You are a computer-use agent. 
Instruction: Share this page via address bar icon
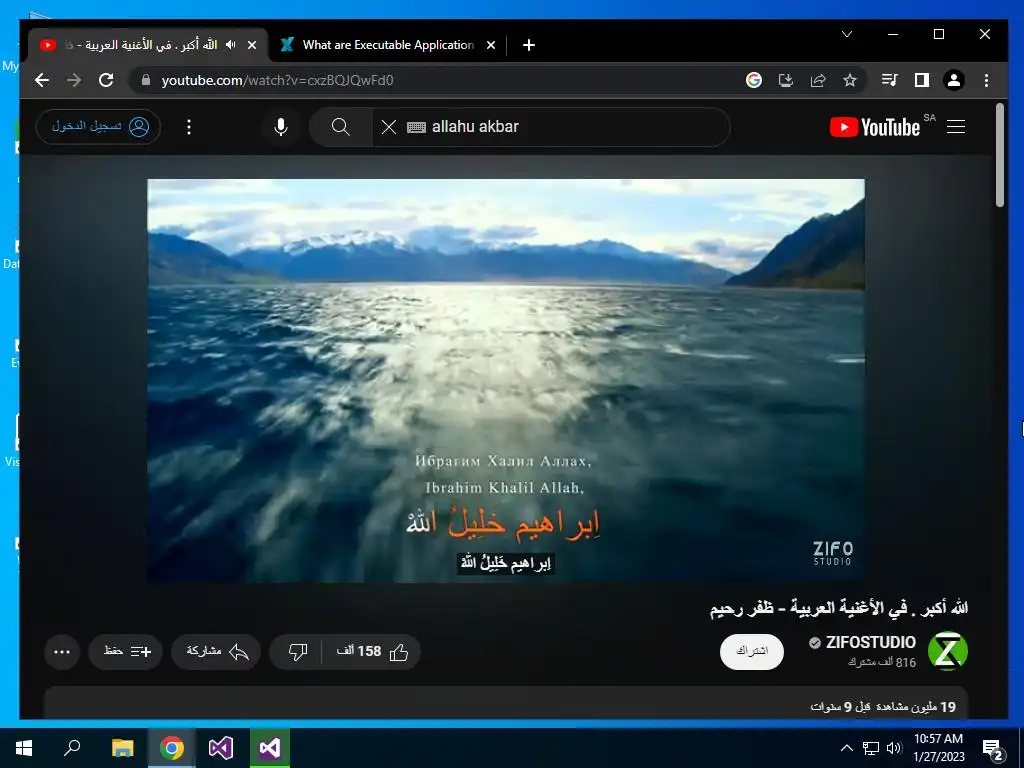818,80
